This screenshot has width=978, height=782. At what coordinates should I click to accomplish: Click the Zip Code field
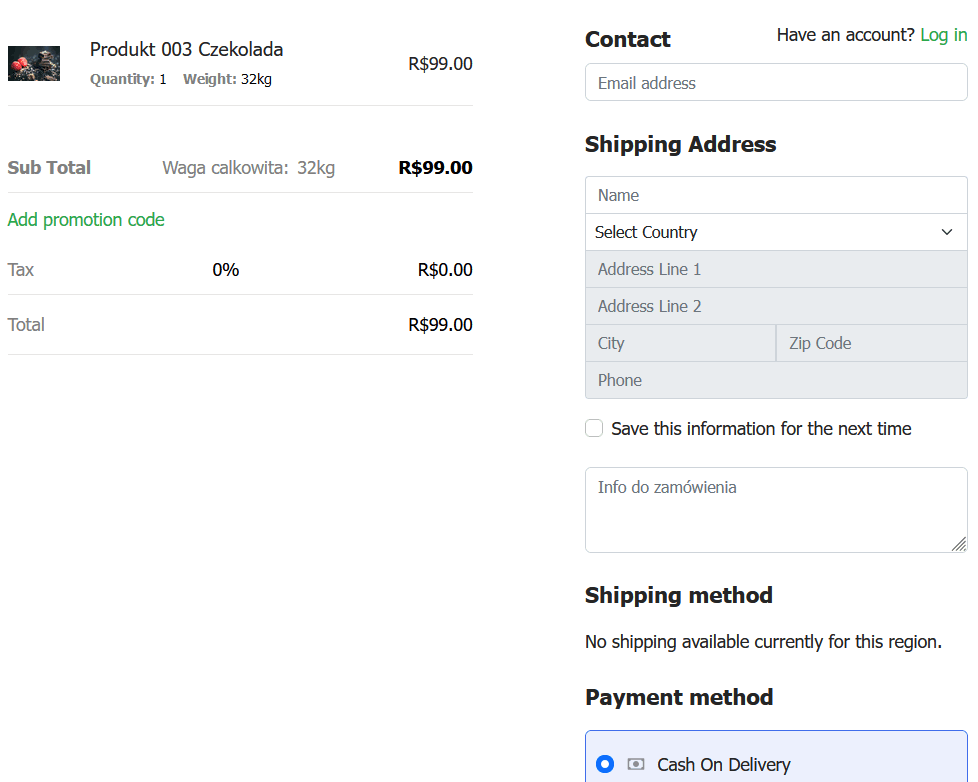click(872, 343)
